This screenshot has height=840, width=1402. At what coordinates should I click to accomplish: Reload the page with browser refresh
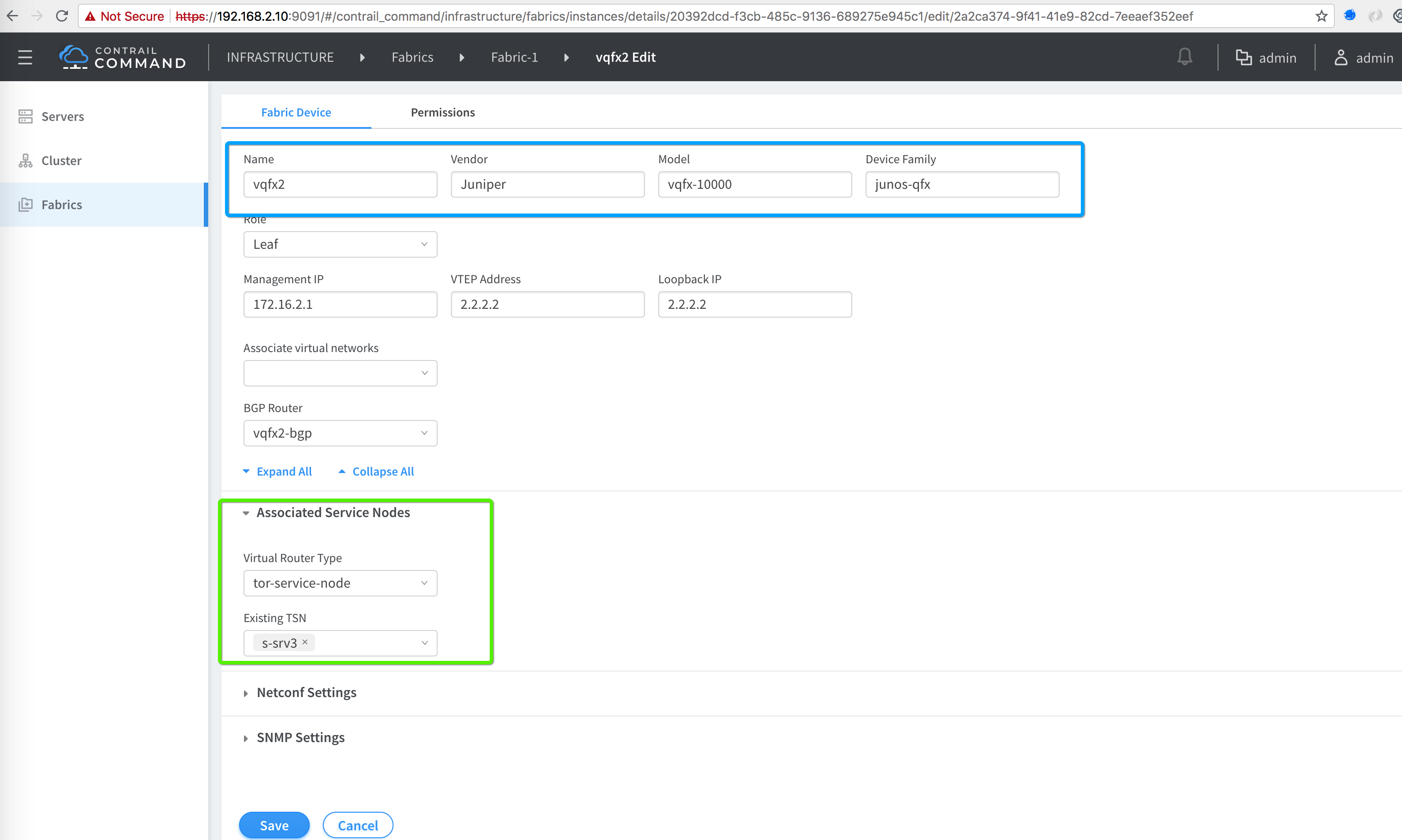tap(62, 16)
